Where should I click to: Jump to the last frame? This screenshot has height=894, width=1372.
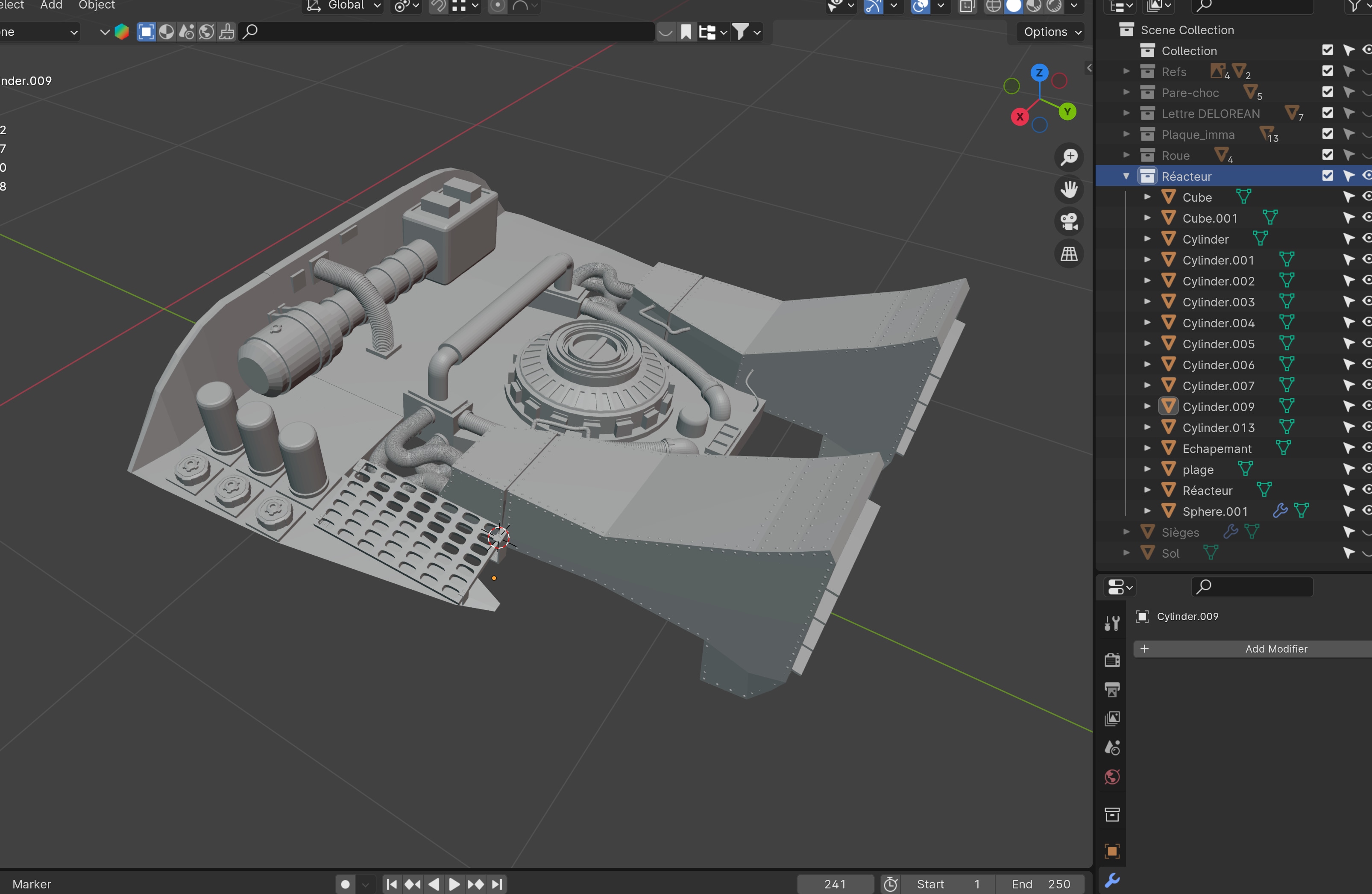click(x=497, y=884)
